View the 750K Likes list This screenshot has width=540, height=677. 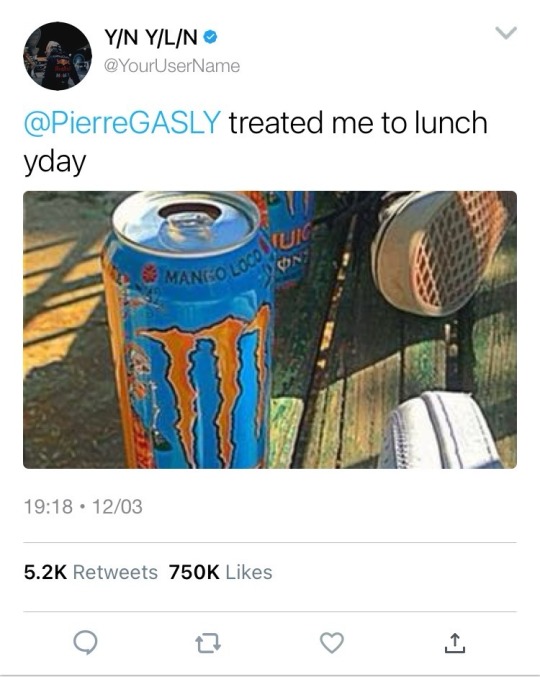tap(221, 572)
